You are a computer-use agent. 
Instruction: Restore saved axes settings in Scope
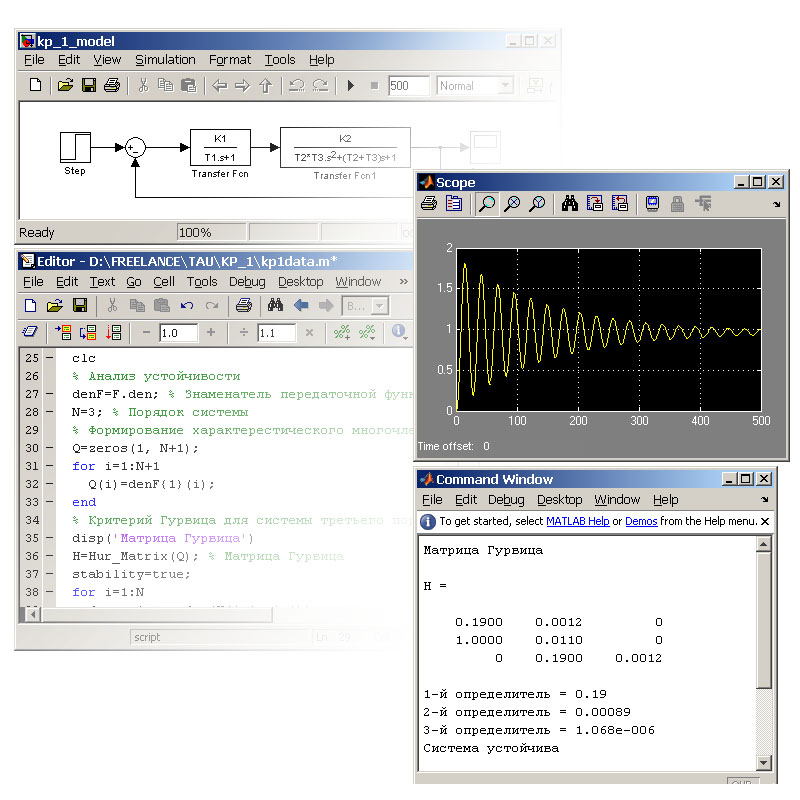pyautogui.click(x=620, y=204)
